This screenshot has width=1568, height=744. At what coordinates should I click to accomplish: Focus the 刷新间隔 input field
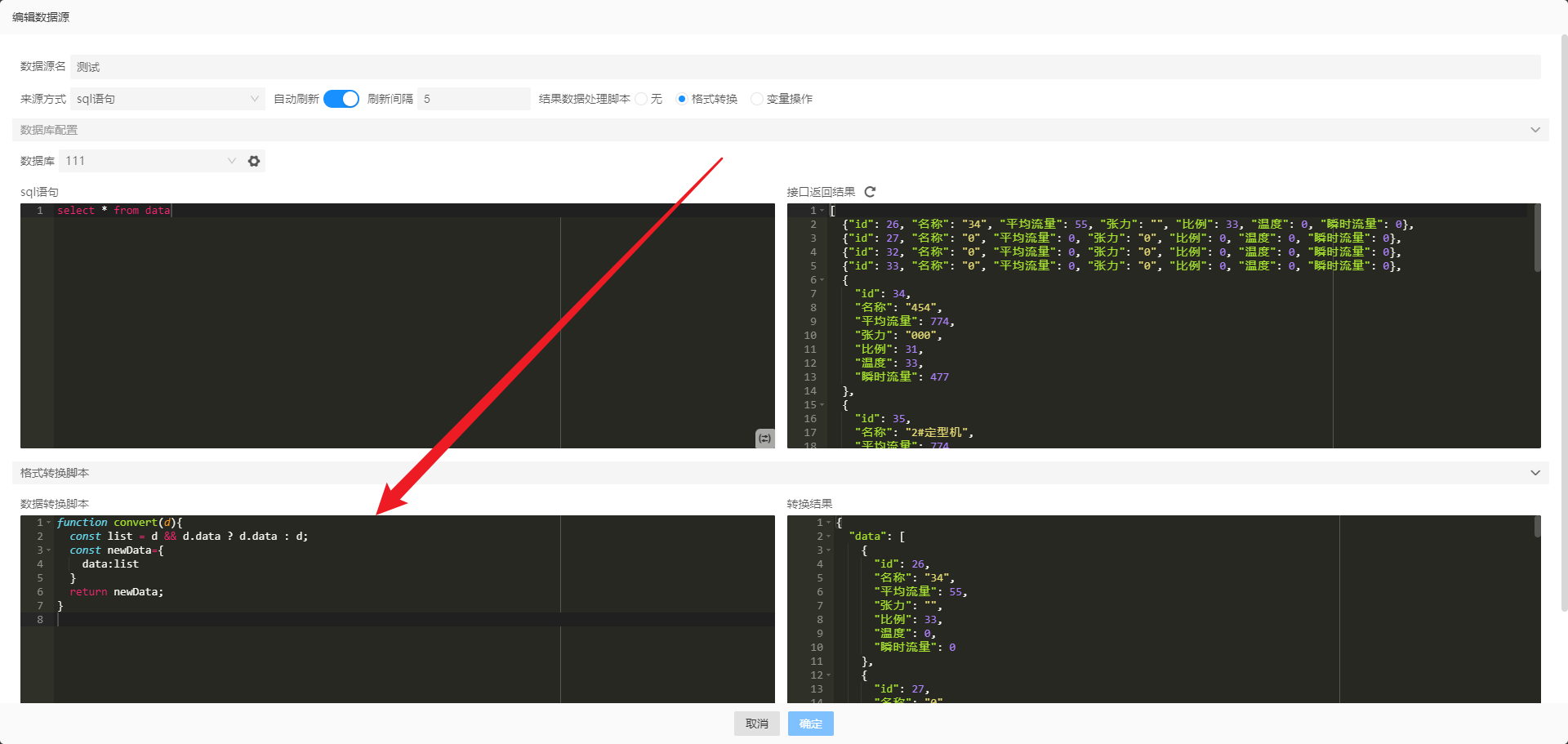coord(474,99)
